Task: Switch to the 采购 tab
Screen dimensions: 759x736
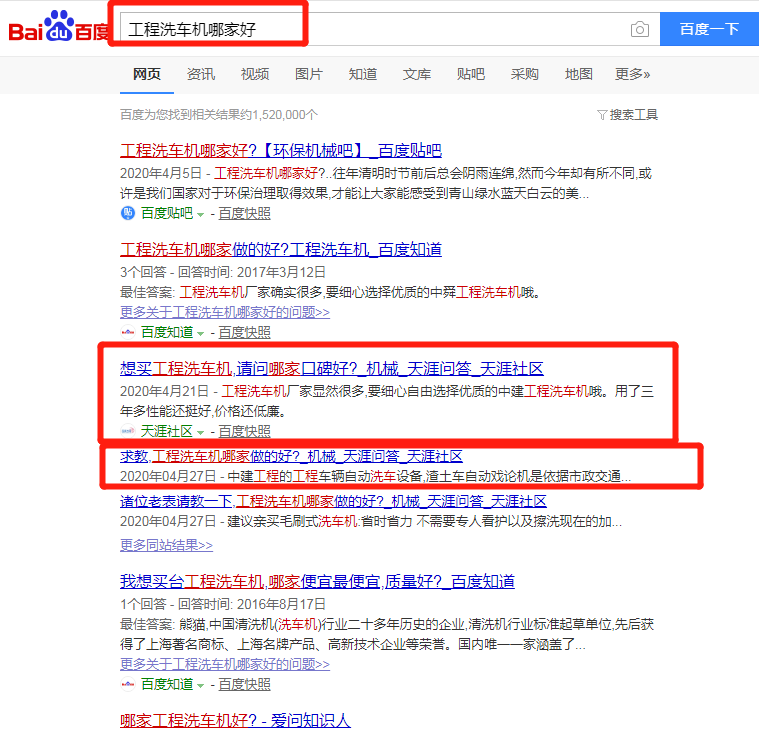Action: pos(525,74)
